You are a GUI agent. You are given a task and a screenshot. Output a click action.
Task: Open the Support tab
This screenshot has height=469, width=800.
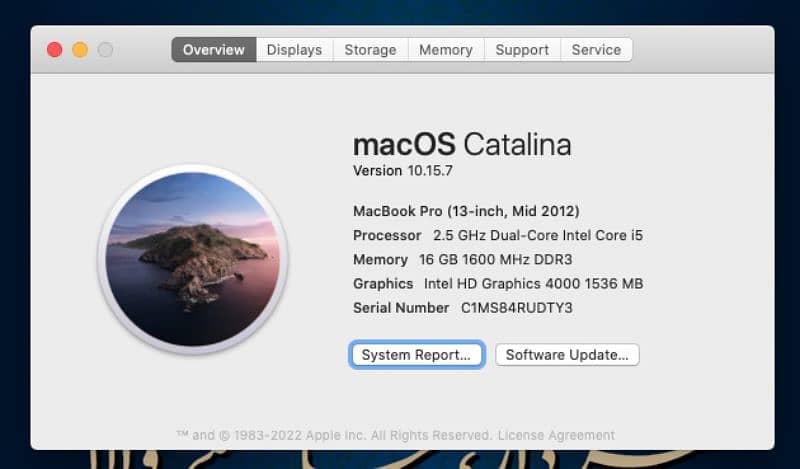pos(522,50)
